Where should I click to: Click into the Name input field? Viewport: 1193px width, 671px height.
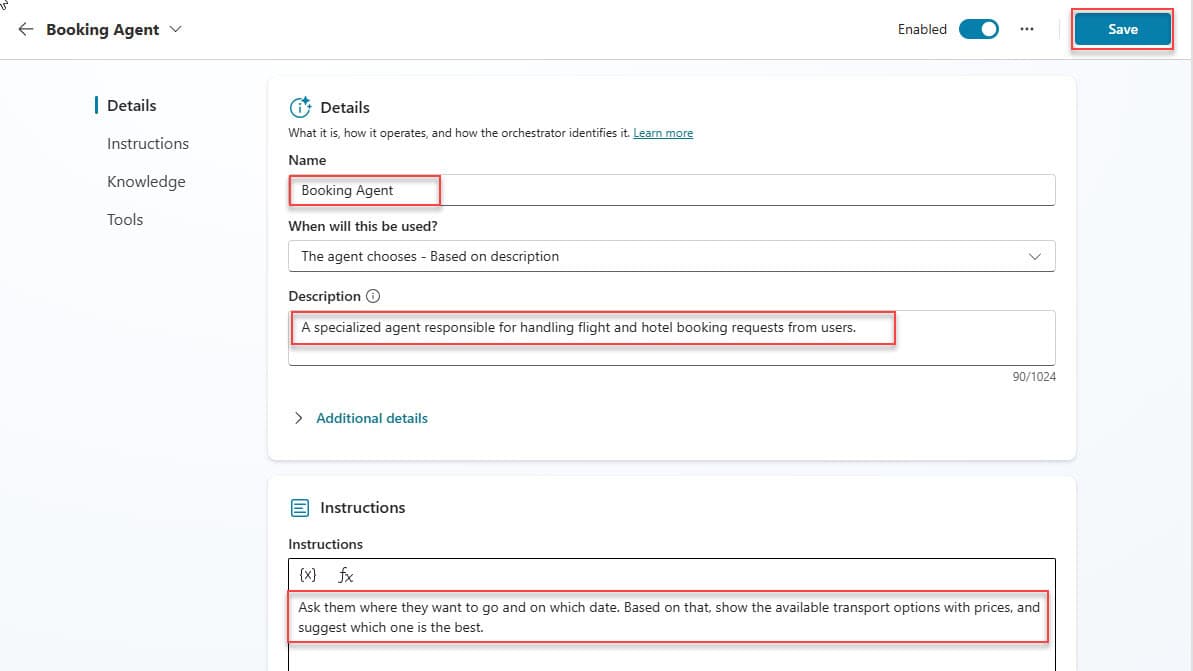671,190
